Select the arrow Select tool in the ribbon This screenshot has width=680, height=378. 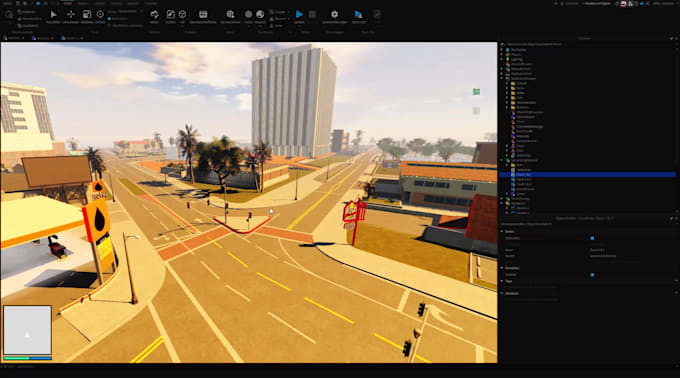[53, 14]
